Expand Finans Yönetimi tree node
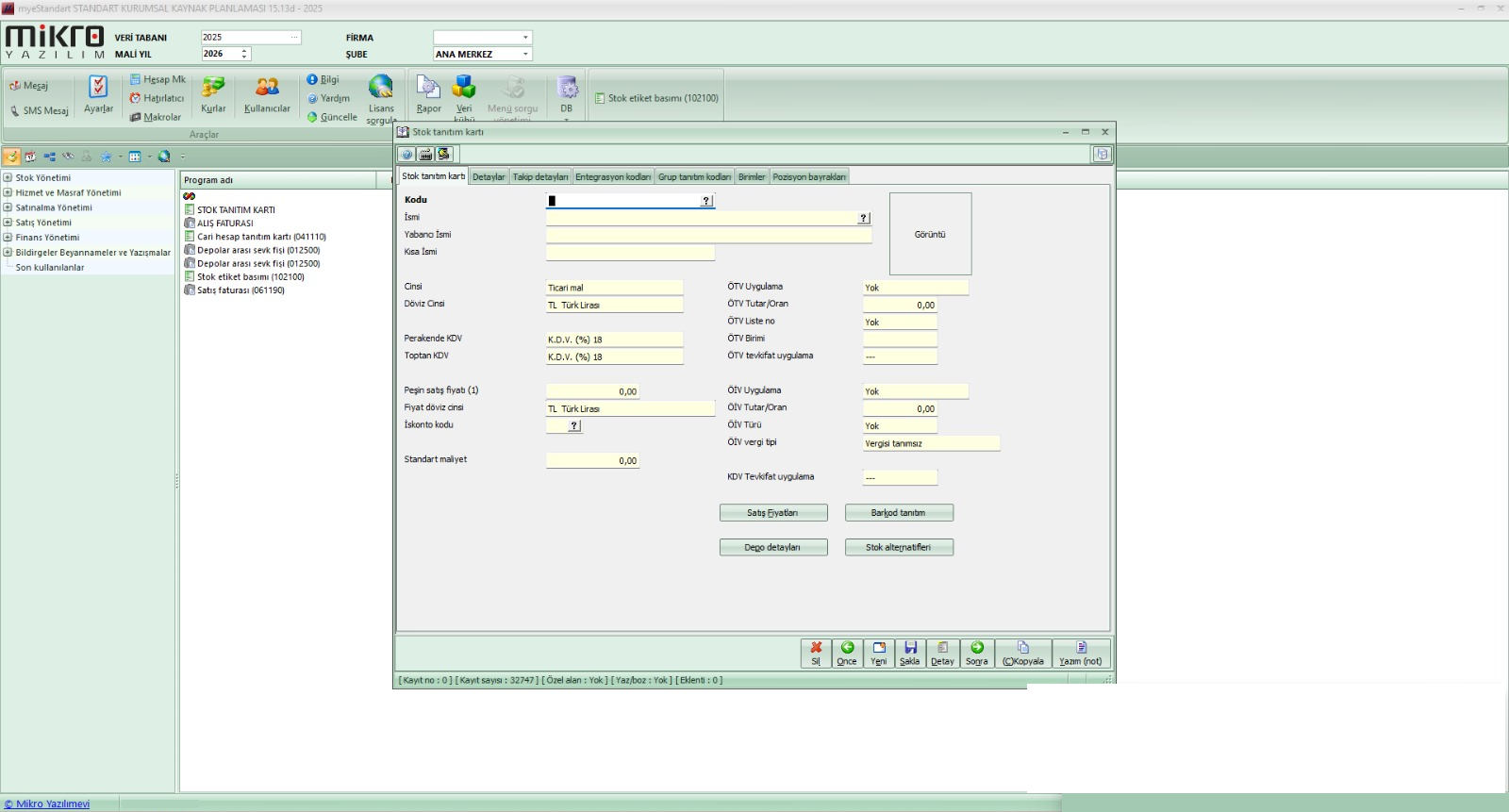1509x812 pixels. tap(8, 238)
